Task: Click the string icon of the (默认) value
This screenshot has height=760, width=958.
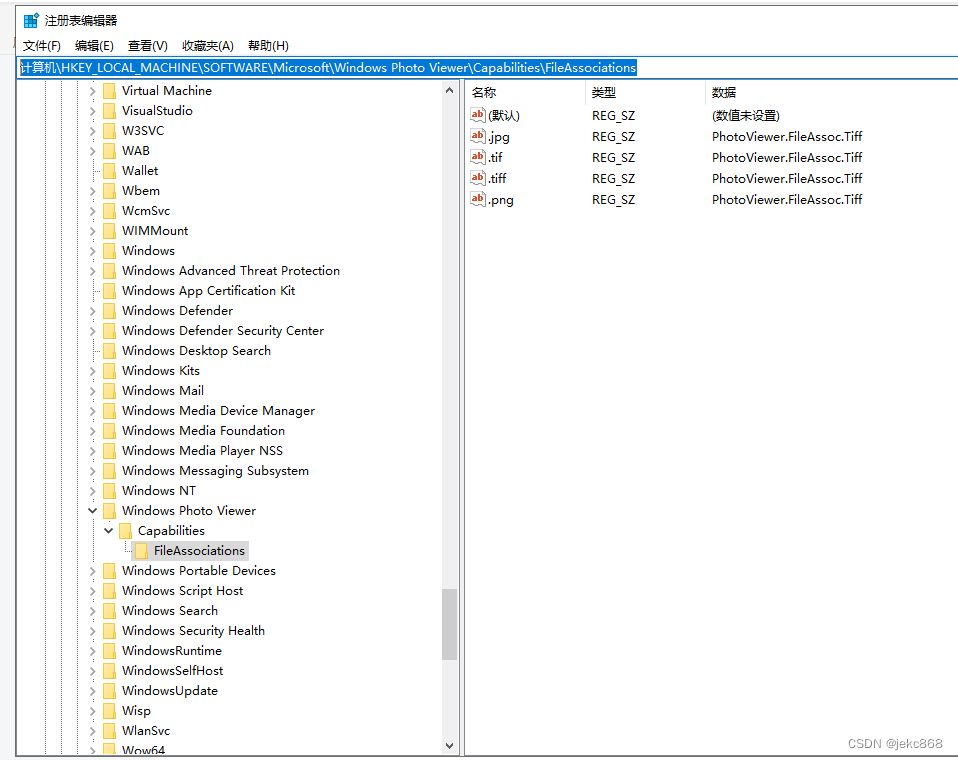Action: coord(478,115)
